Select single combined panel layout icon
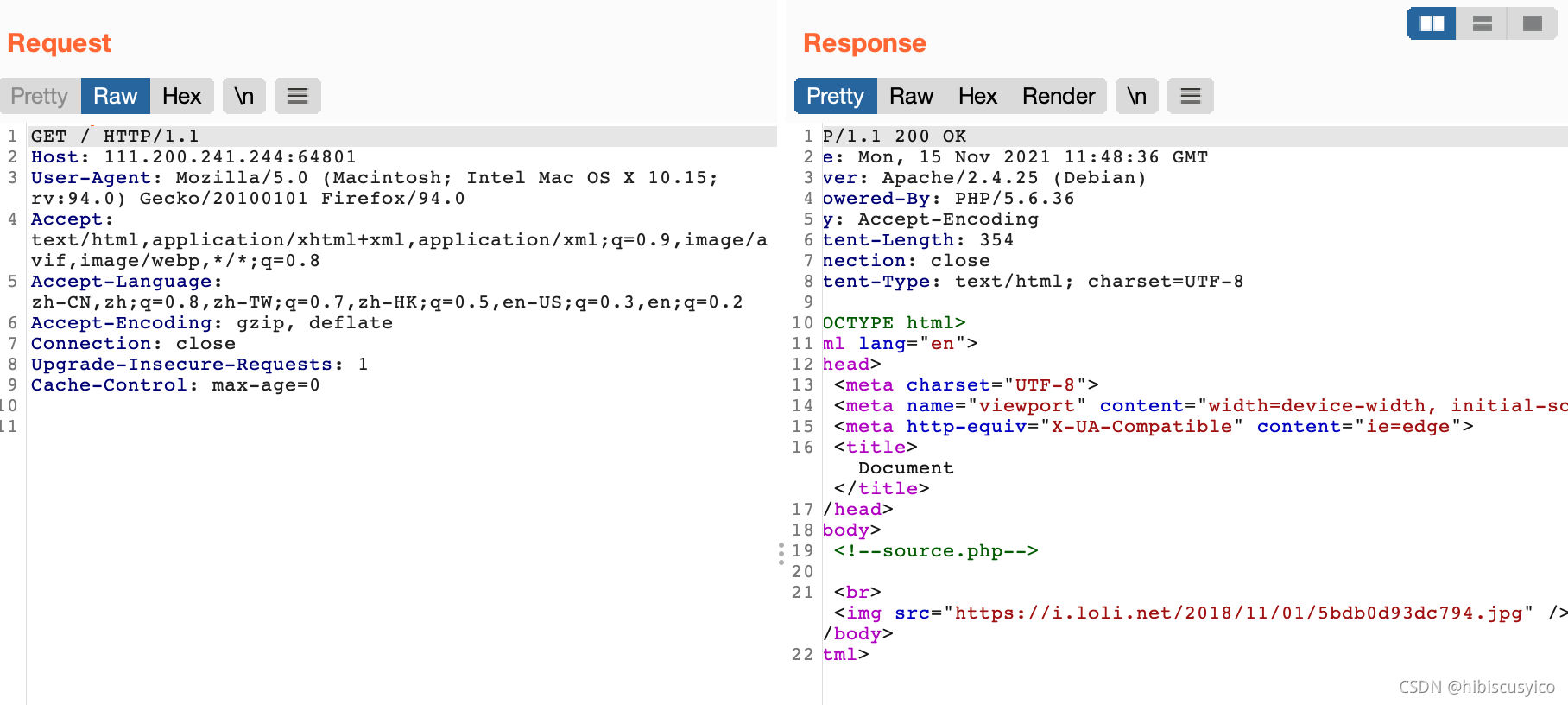This screenshot has width=1568, height=705. tap(1533, 23)
